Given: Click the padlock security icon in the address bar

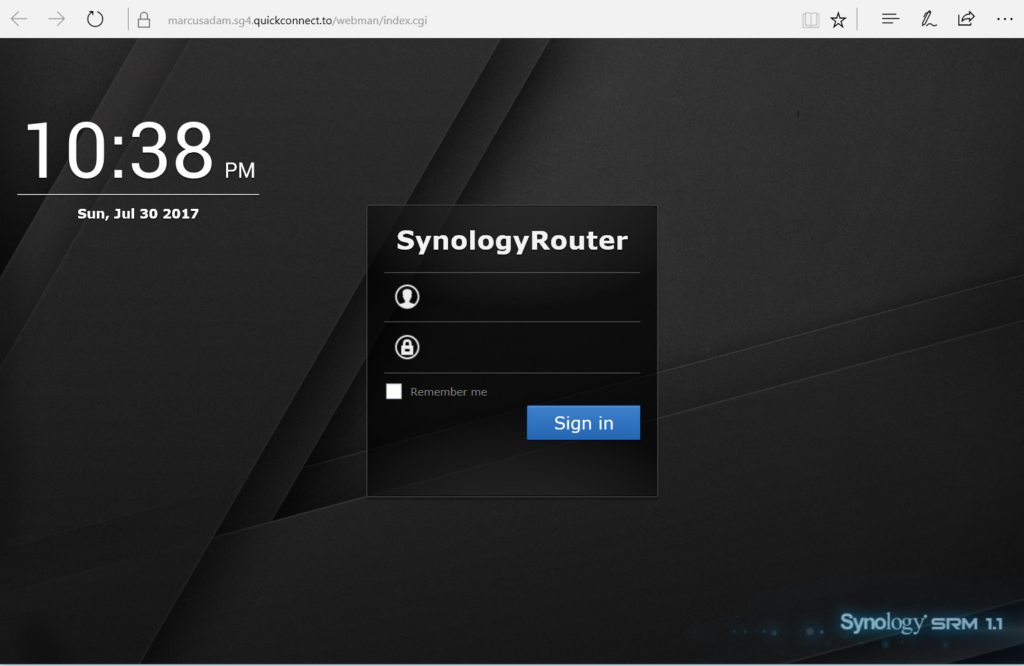Looking at the screenshot, I should click(x=144, y=20).
